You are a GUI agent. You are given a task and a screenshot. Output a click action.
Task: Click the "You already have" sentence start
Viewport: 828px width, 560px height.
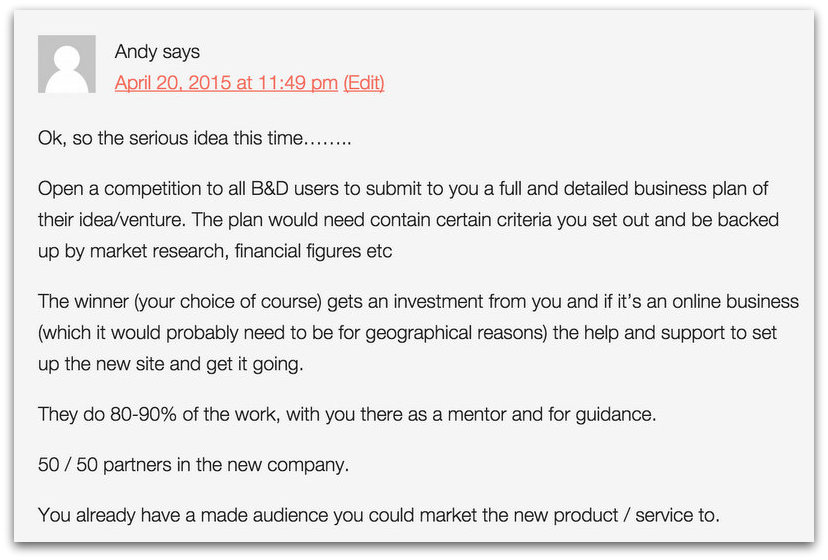tap(105, 517)
